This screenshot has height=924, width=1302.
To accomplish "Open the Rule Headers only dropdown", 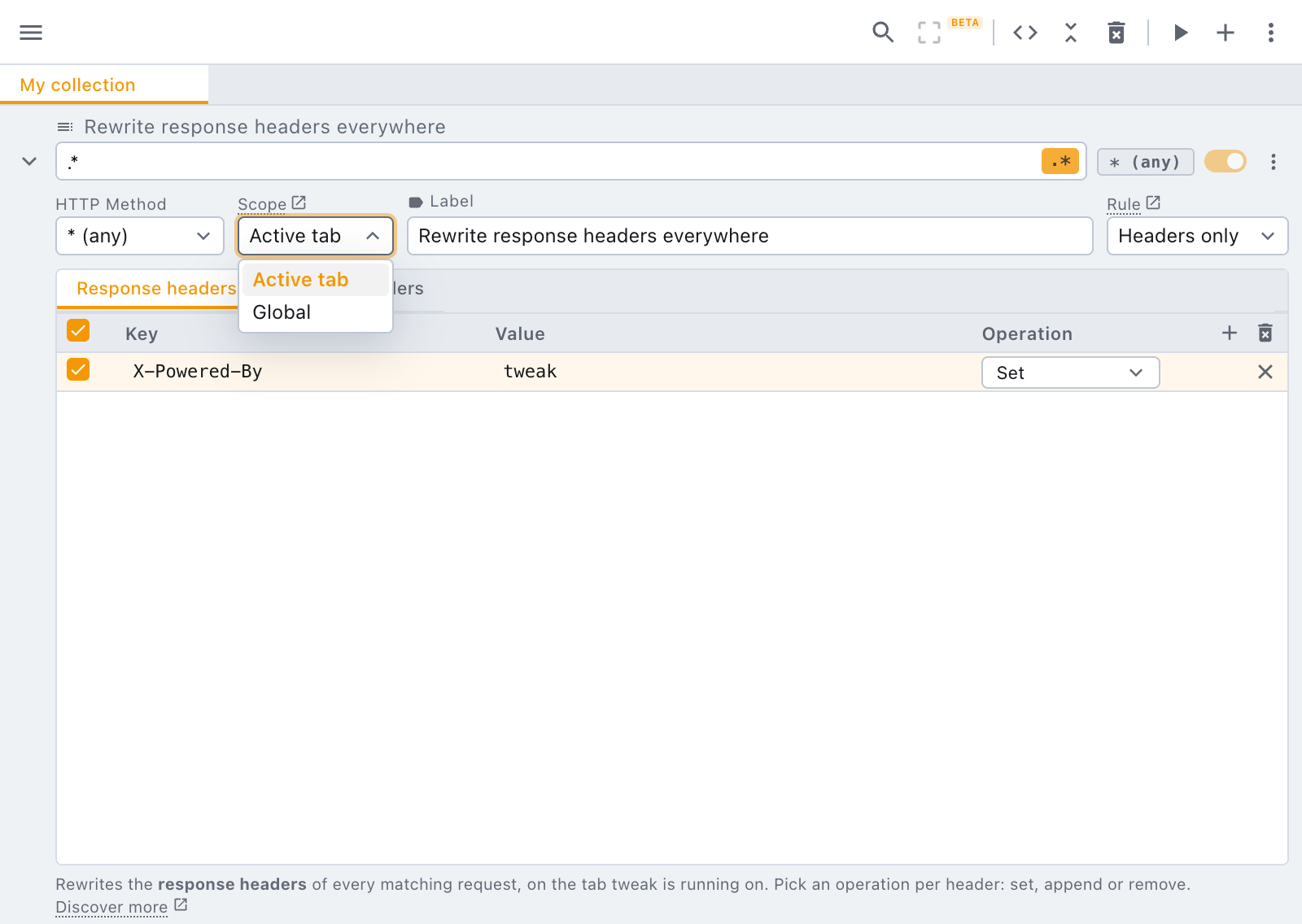I will (1198, 236).
